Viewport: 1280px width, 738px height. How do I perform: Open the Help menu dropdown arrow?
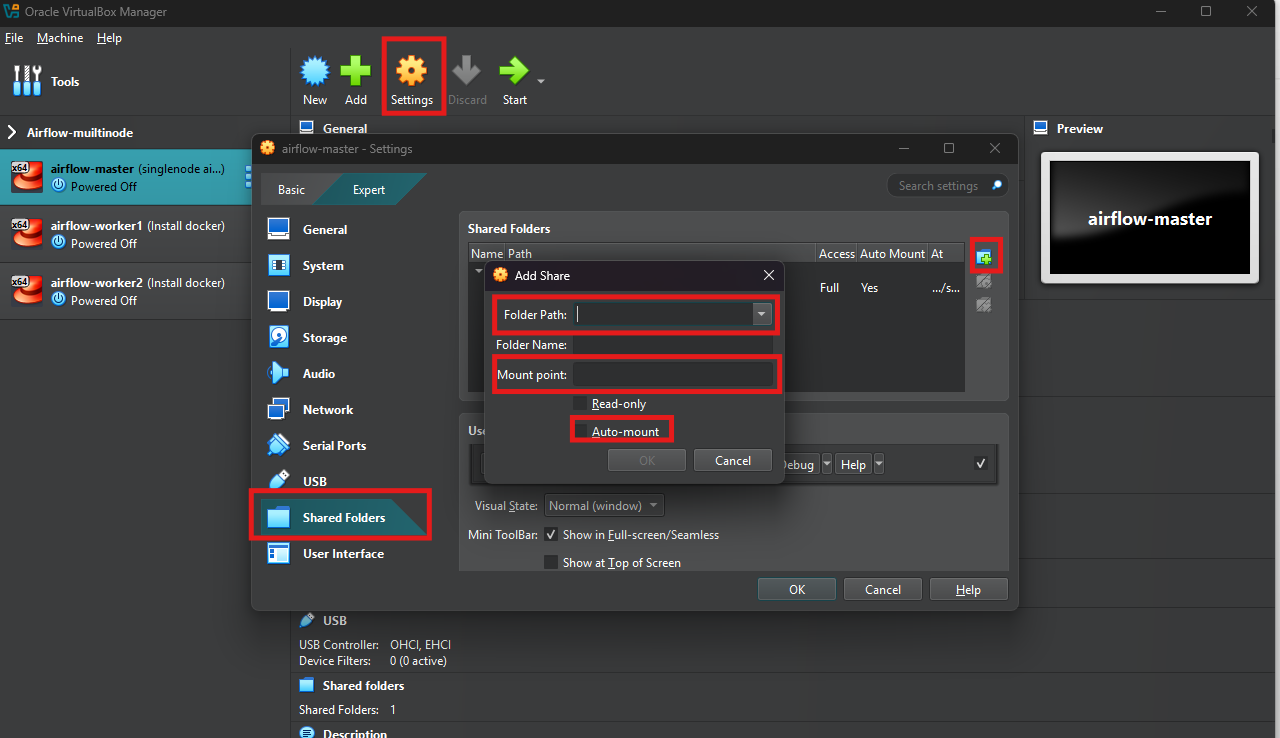tap(879, 464)
